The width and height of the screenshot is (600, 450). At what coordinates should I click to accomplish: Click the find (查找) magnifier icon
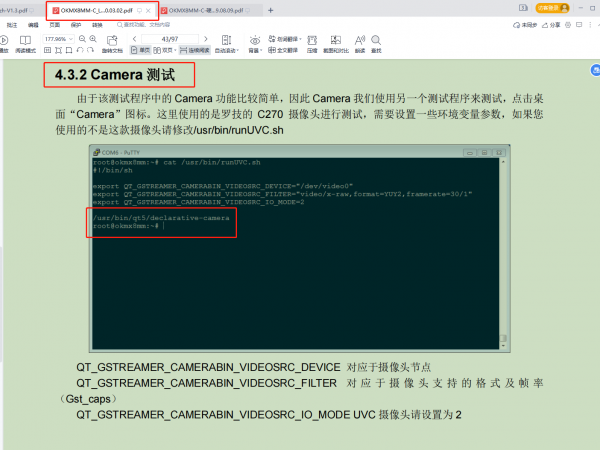click(376, 42)
